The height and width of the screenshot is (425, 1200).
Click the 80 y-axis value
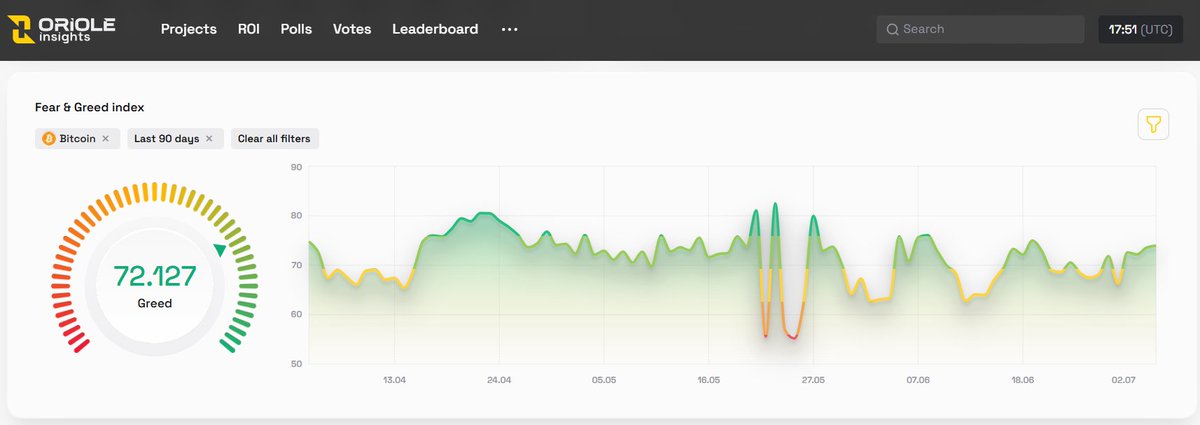click(296, 216)
